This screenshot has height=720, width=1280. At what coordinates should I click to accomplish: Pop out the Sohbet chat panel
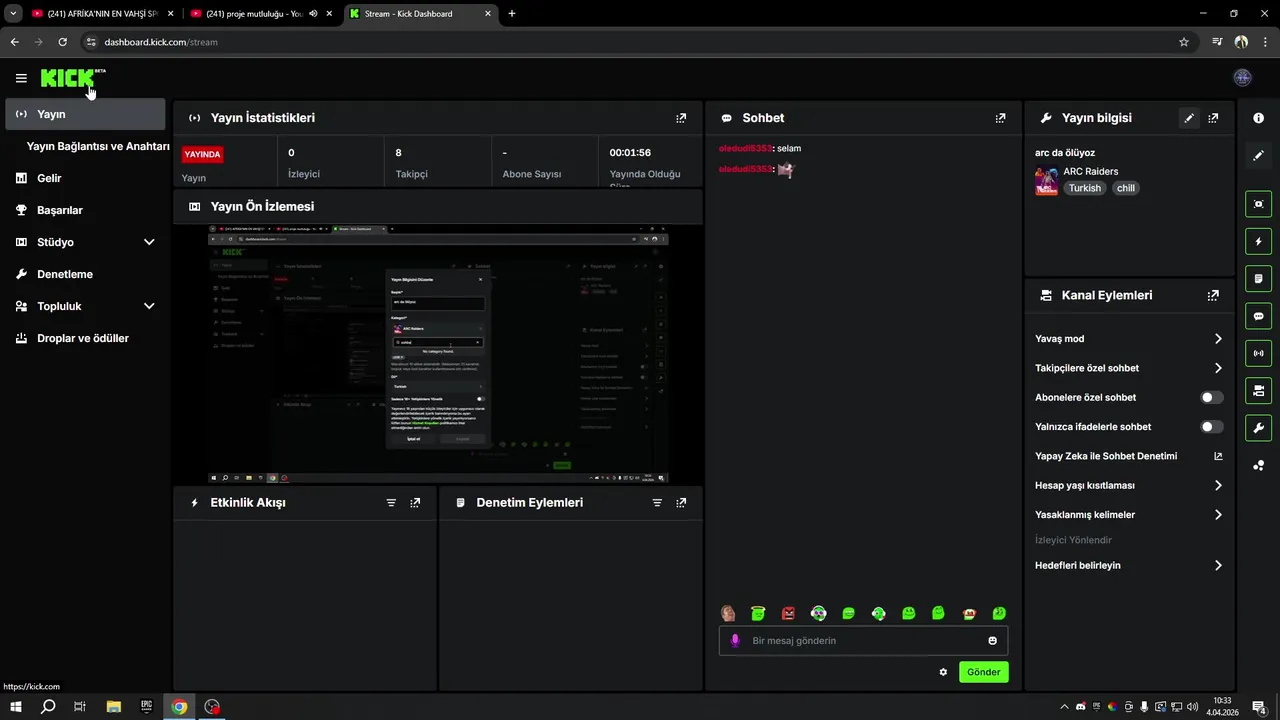pyautogui.click(x=1000, y=118)
